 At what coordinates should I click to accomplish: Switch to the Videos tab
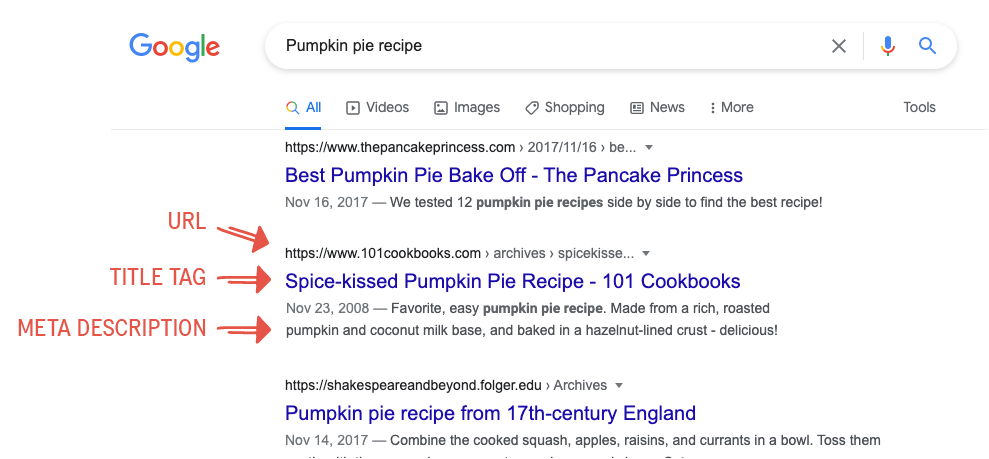pyautogui.click(x=378, y=107)
